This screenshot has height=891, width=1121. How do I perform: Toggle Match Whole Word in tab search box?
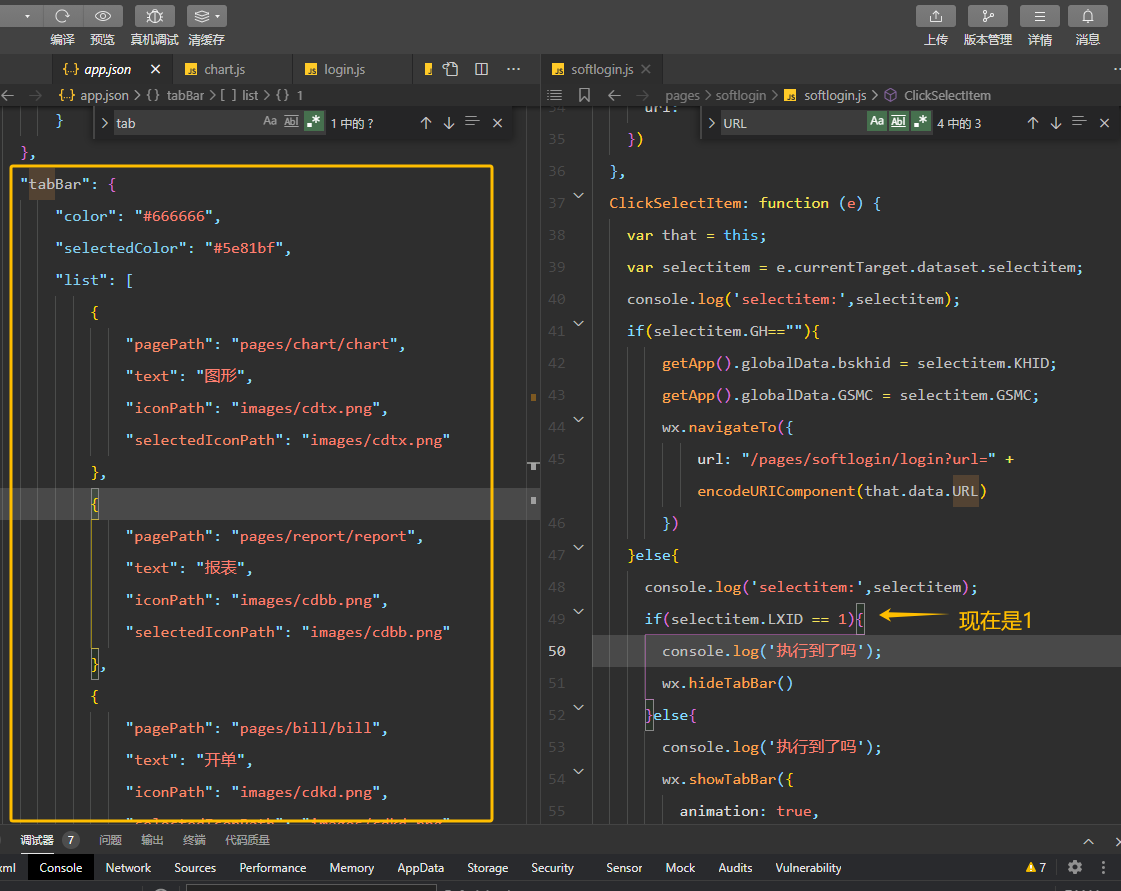click(x=291, y=122)
